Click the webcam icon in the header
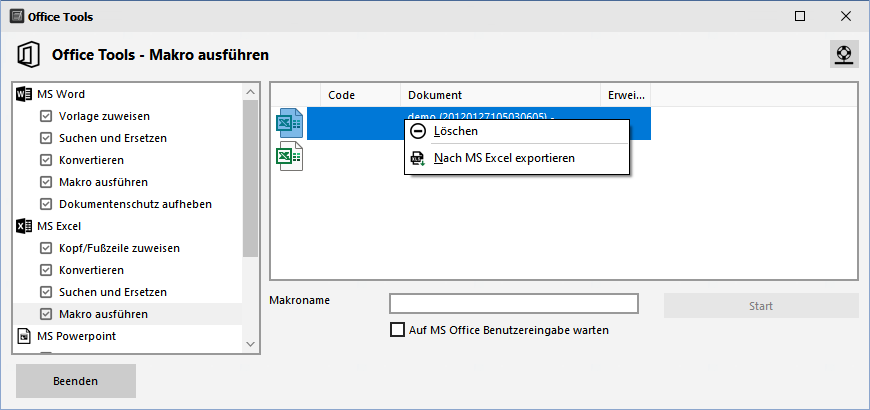This screenshot has height=410, width=870. pos(844,55)
